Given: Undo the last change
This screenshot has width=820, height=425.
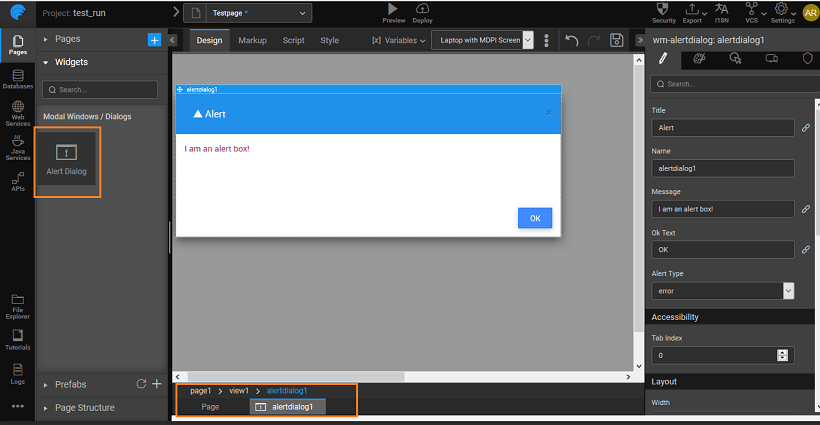Looking at the screenshot, I should 572,41.
